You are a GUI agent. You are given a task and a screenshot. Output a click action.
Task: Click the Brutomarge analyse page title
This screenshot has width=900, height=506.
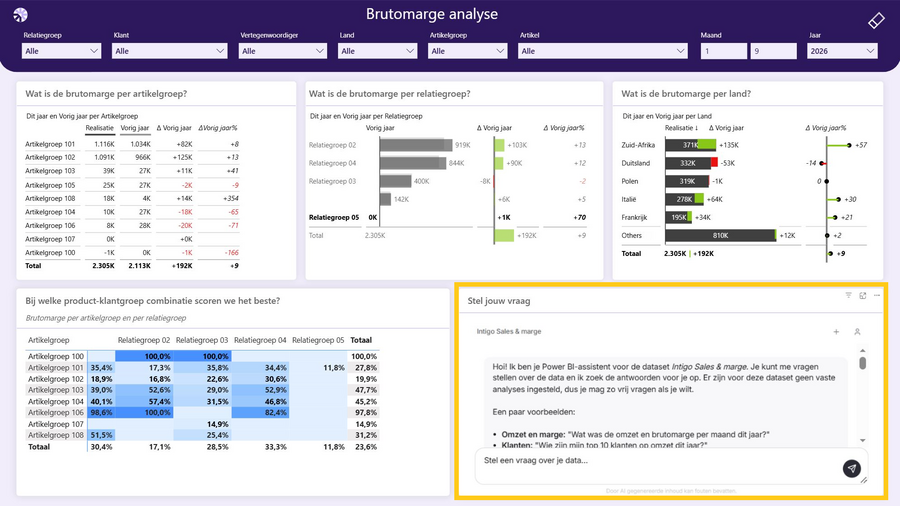pos(432,14)
